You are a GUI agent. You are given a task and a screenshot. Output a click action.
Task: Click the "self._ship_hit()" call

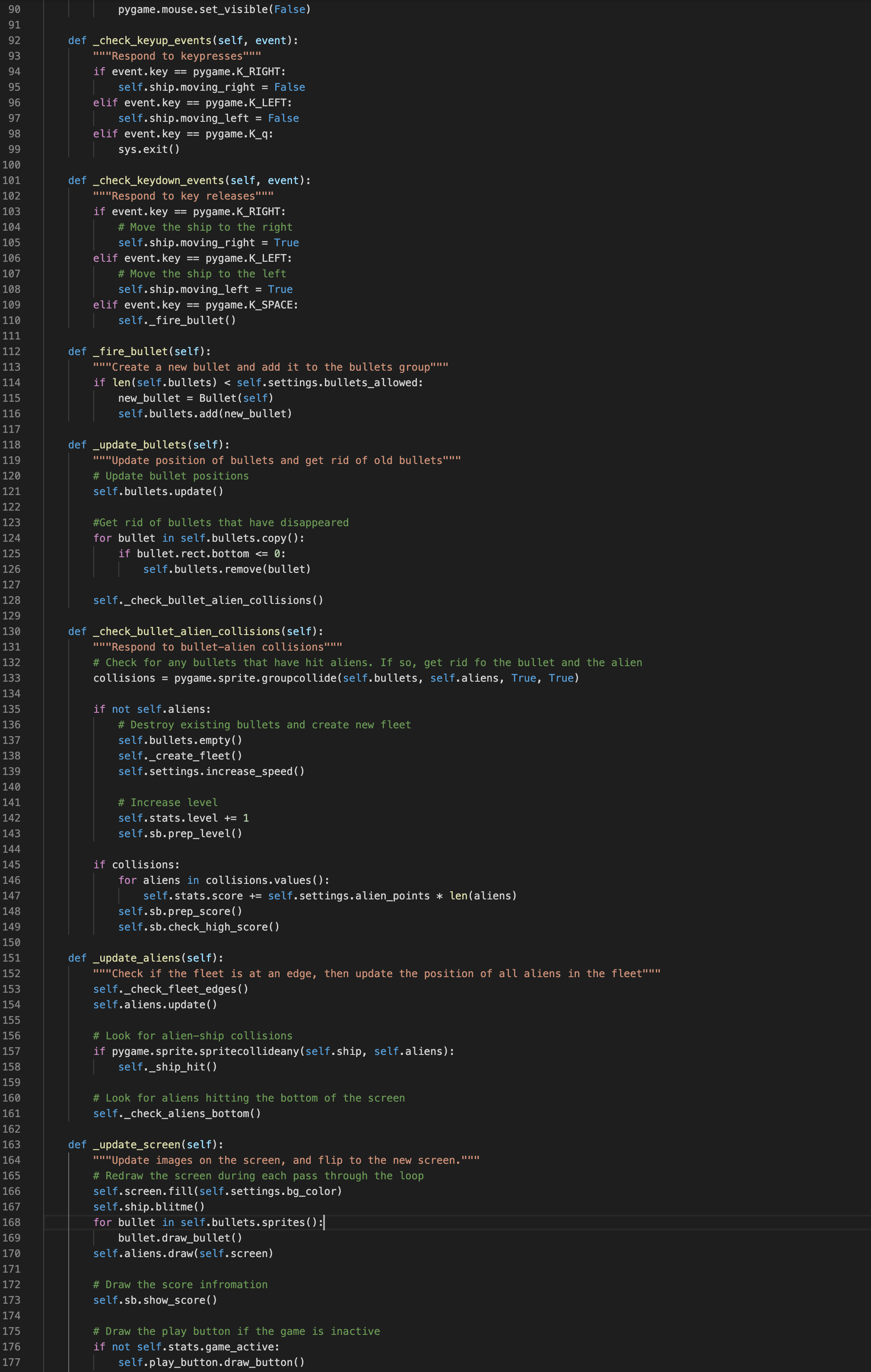click(168, 1067)
